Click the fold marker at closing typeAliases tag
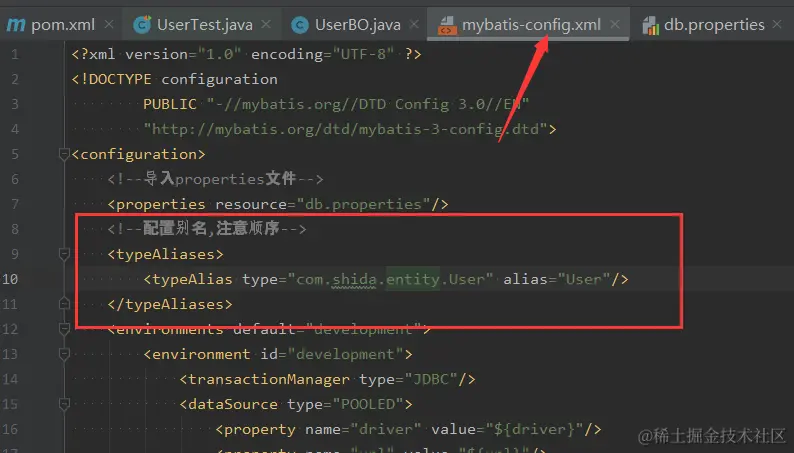This screenshot has height=453, width=794. [64, 304]
